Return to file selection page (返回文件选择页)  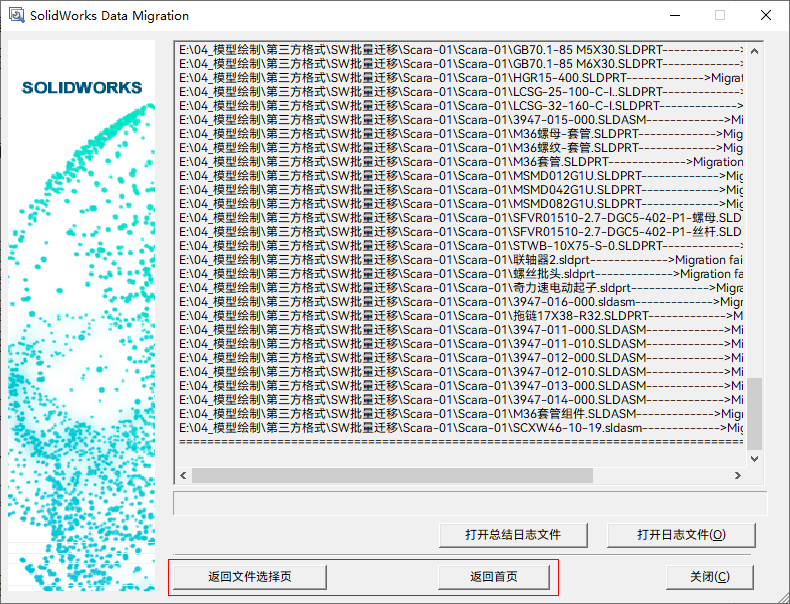[x=250, y=577]
